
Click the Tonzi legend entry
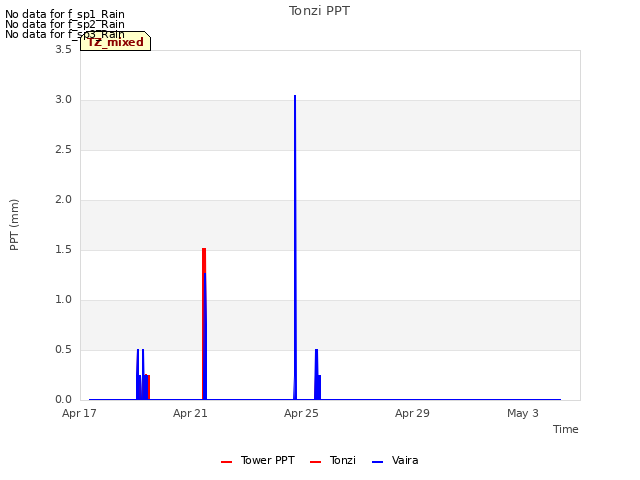pos(333,460)
